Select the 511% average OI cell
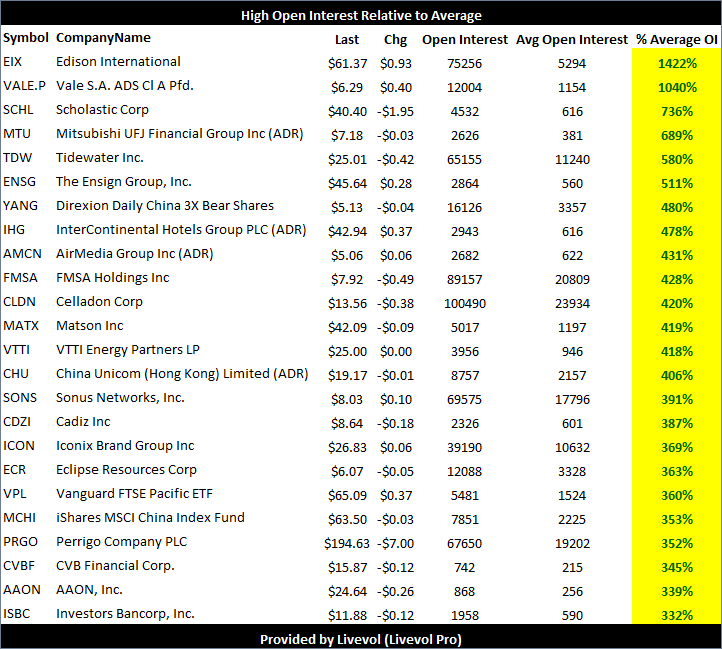Viewport: 722px width, 649px height. 677,183
